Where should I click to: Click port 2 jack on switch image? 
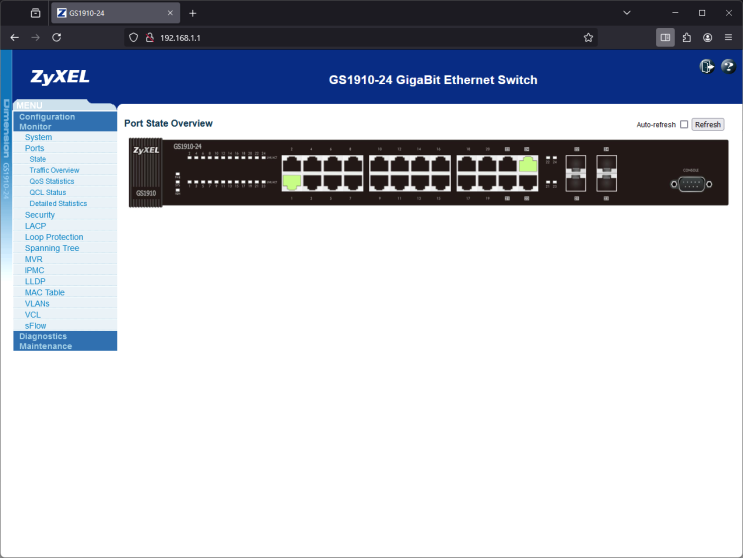[292, 164]
